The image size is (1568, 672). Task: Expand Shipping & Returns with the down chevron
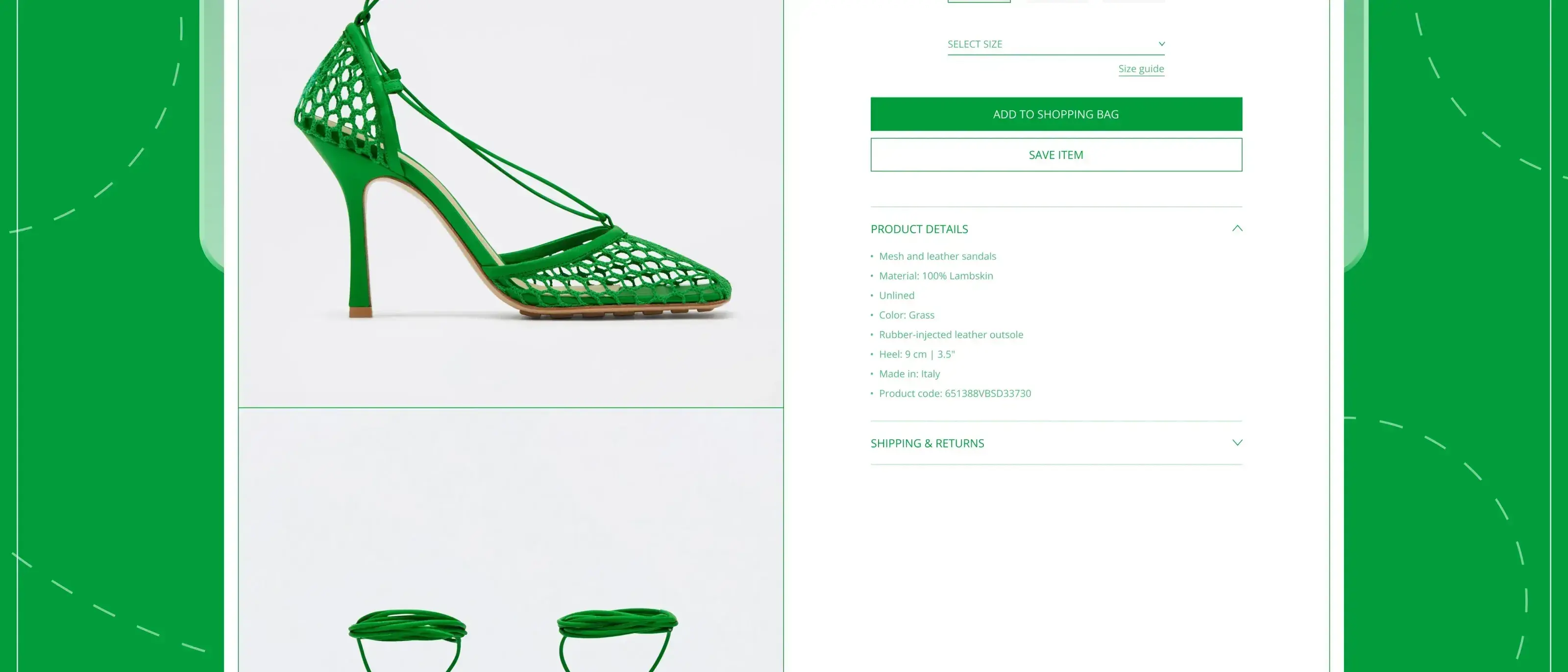(x=1236, y=443)
